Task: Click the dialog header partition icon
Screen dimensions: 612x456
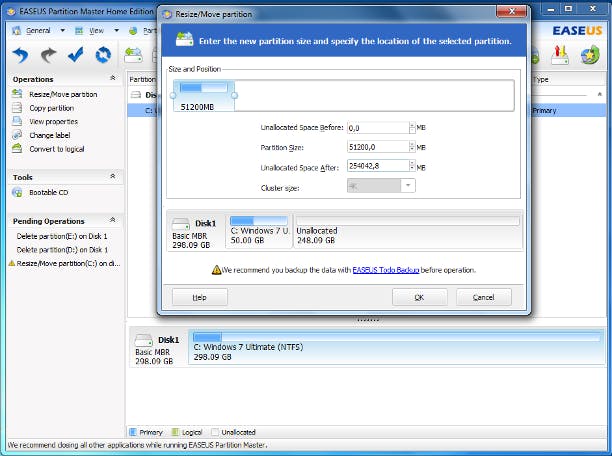Action: [184, 39]
